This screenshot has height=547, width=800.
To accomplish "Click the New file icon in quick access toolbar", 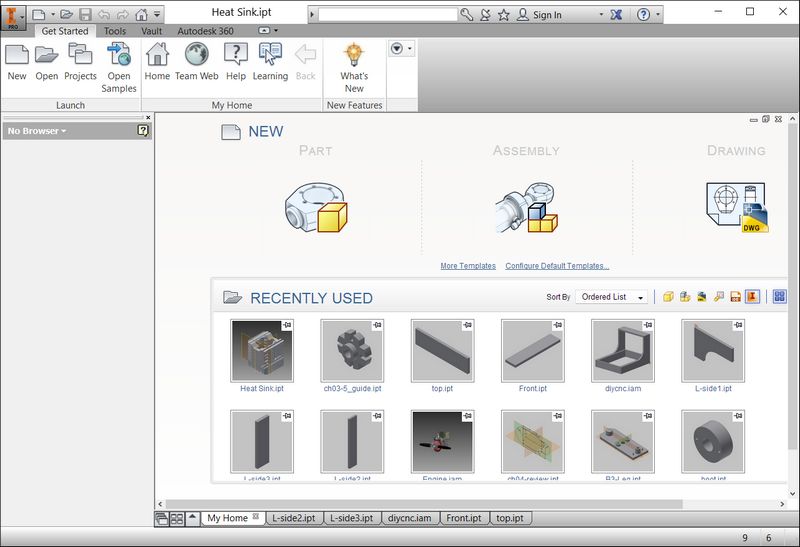I will tap(39, 15).
